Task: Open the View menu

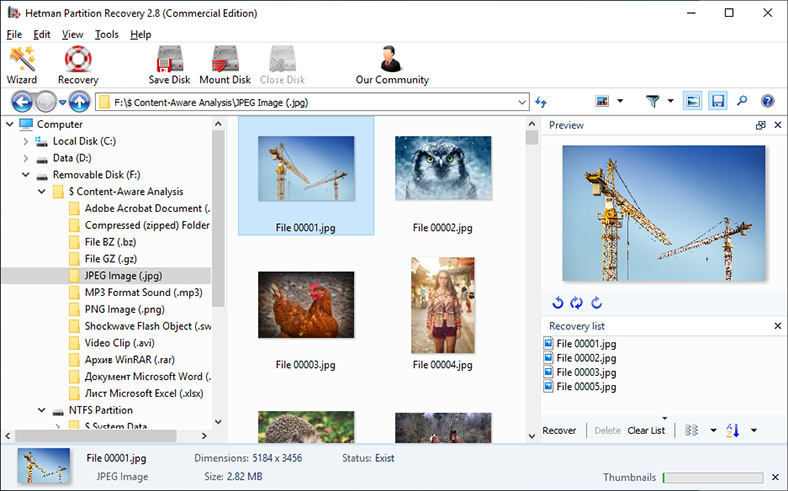Action: pos(72,34)
